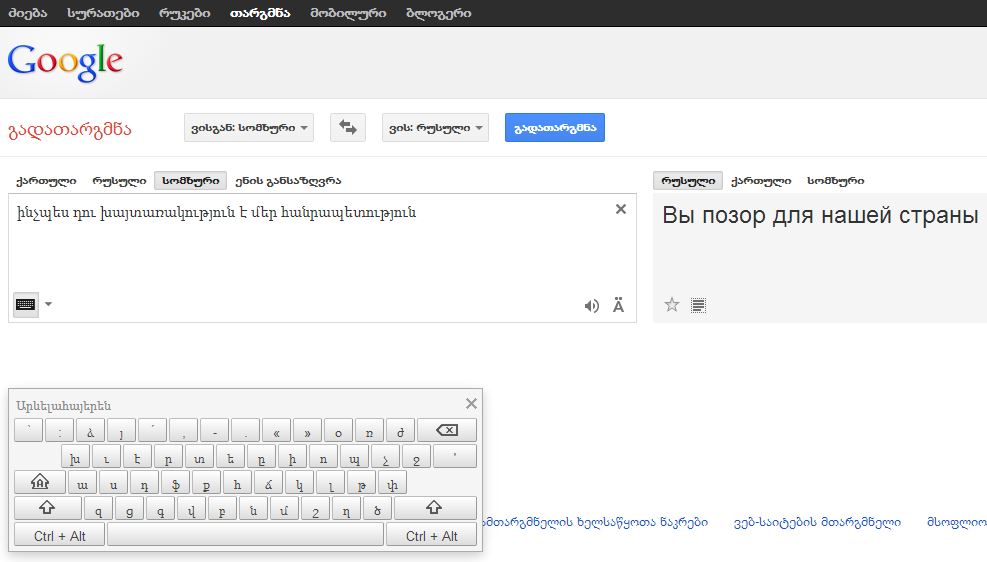Click the blue გადათარგმნა translate button
This screenshot has width=987, height=562.
click(x=555, y=128)
